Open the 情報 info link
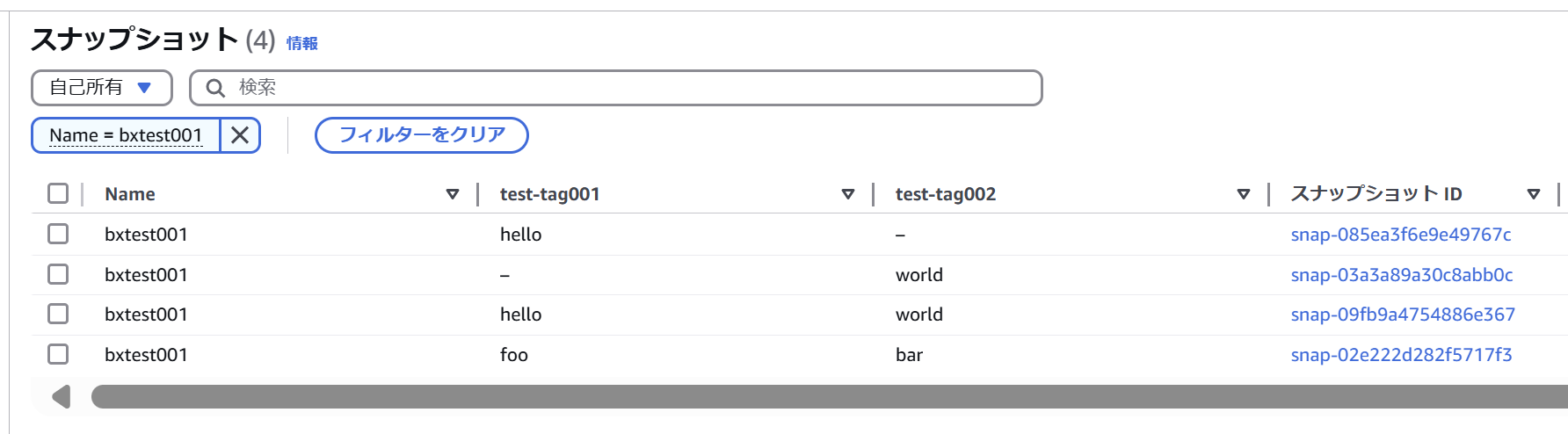The width and height of the screenshot is (1568, 434). pyautogui.click(x=302, y=43)
